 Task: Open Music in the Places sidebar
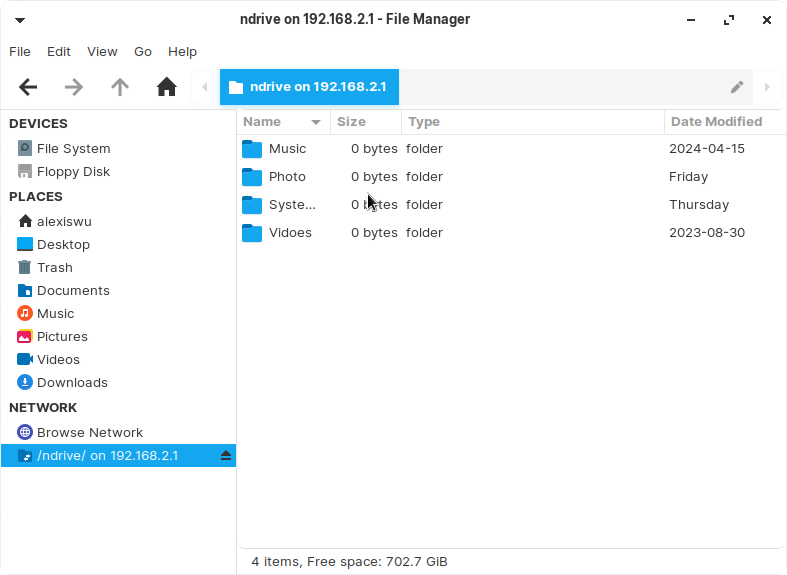118,314
